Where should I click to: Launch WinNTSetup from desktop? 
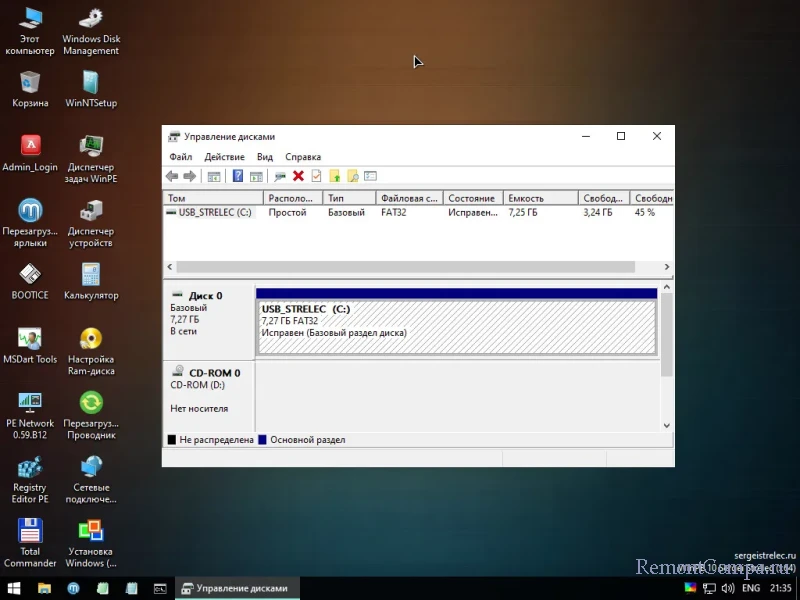(91, 83)
